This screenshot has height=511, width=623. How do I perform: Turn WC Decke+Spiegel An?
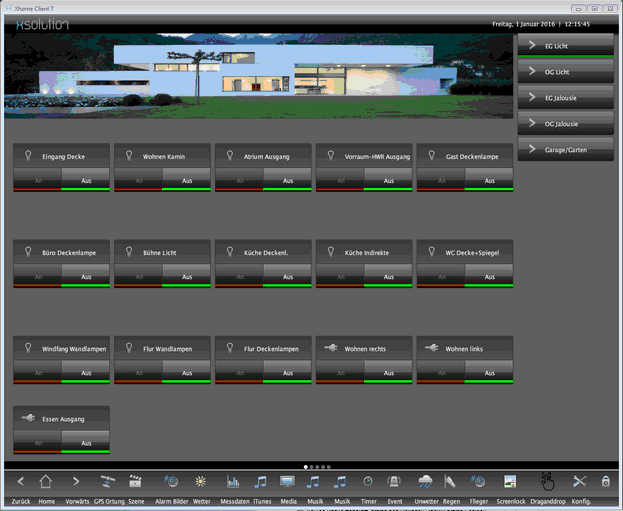tap(441, 276)
